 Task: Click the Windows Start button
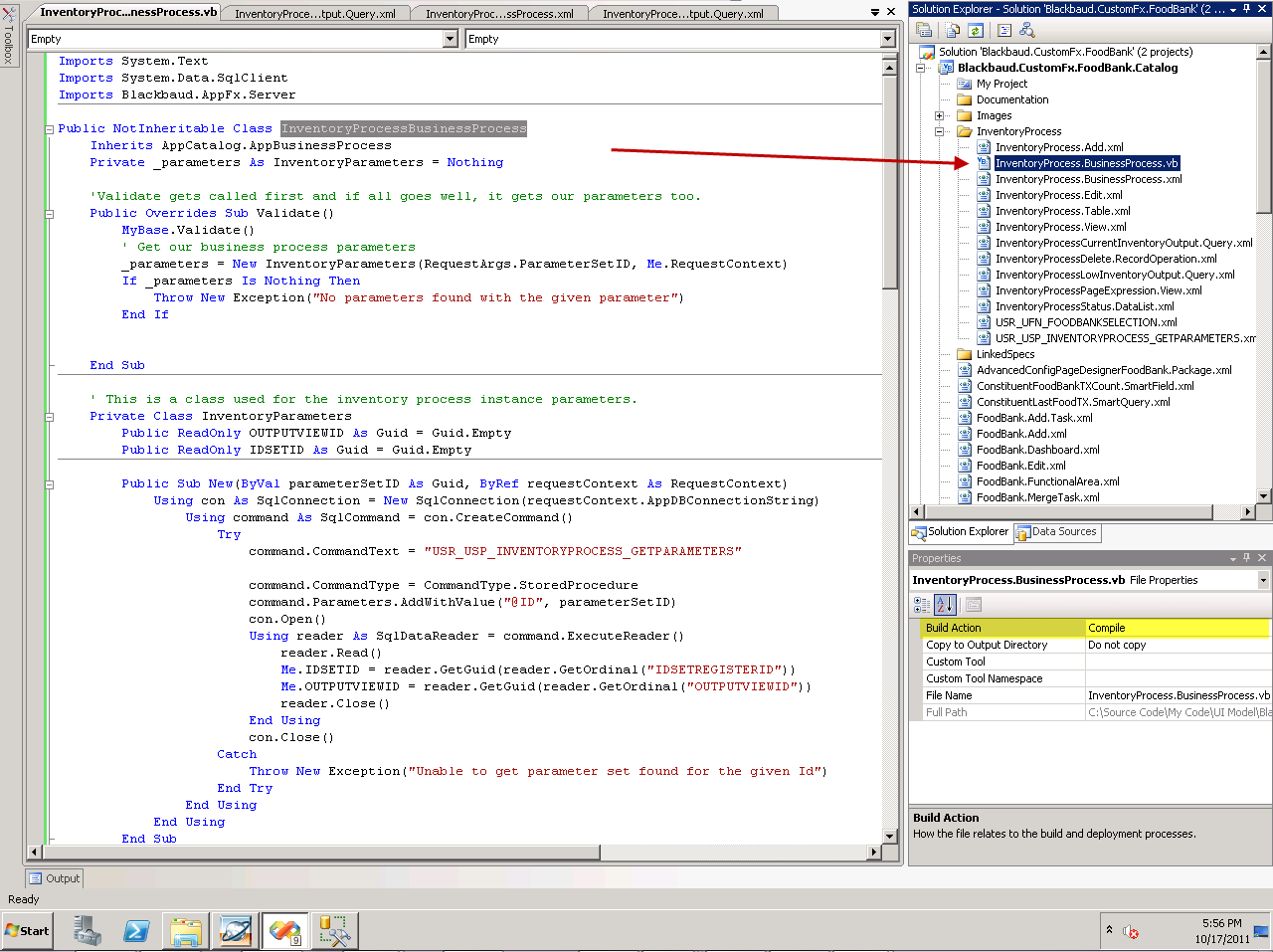click(x=27, y=931)
